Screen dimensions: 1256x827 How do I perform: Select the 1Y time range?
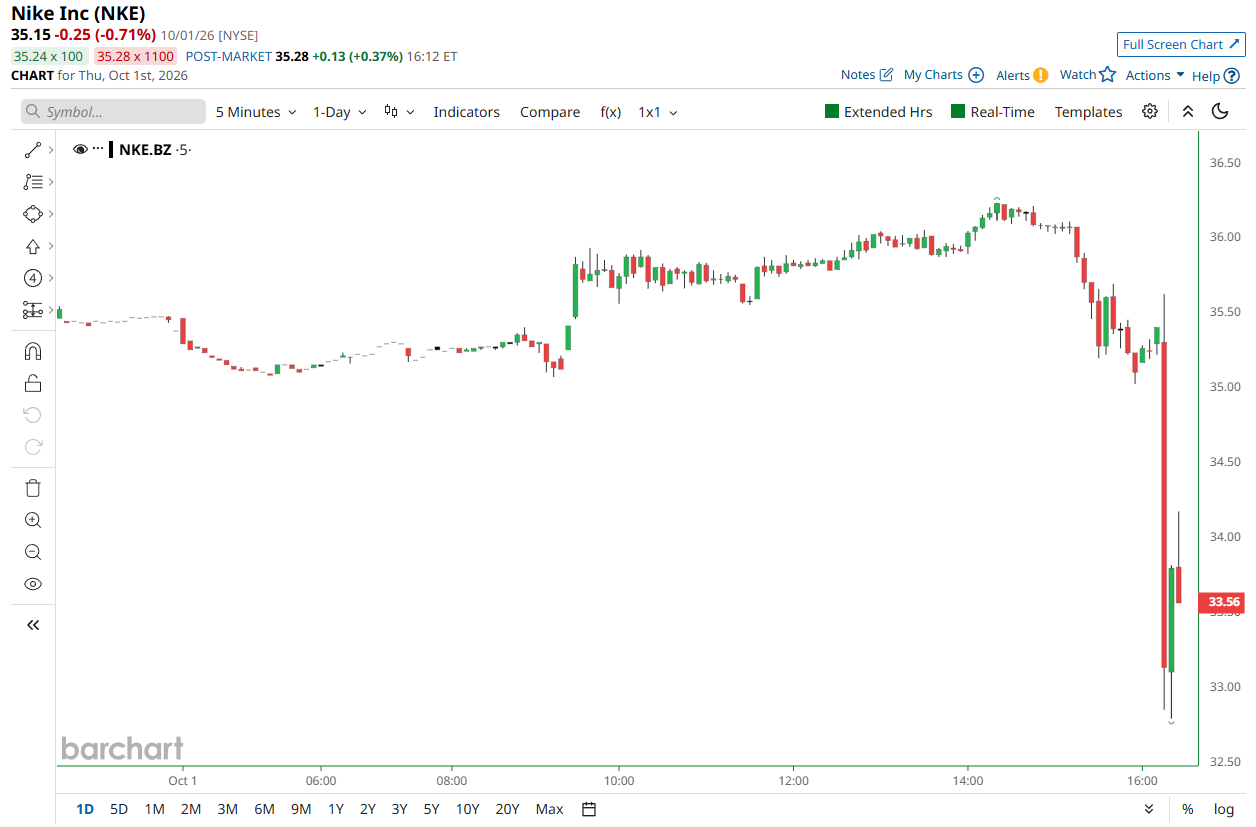(336, 809)
